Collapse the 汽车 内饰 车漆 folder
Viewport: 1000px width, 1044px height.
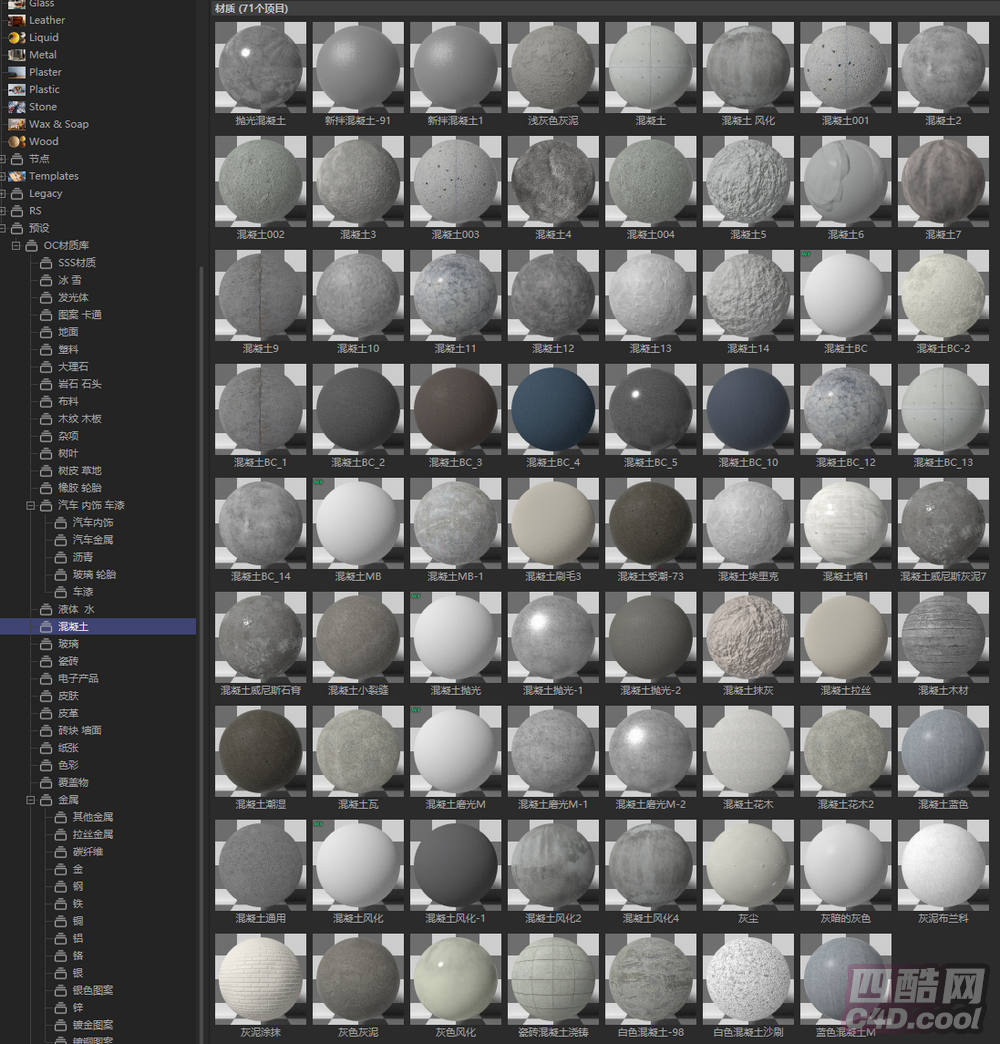pyautogui.click(x=31, y=505)
